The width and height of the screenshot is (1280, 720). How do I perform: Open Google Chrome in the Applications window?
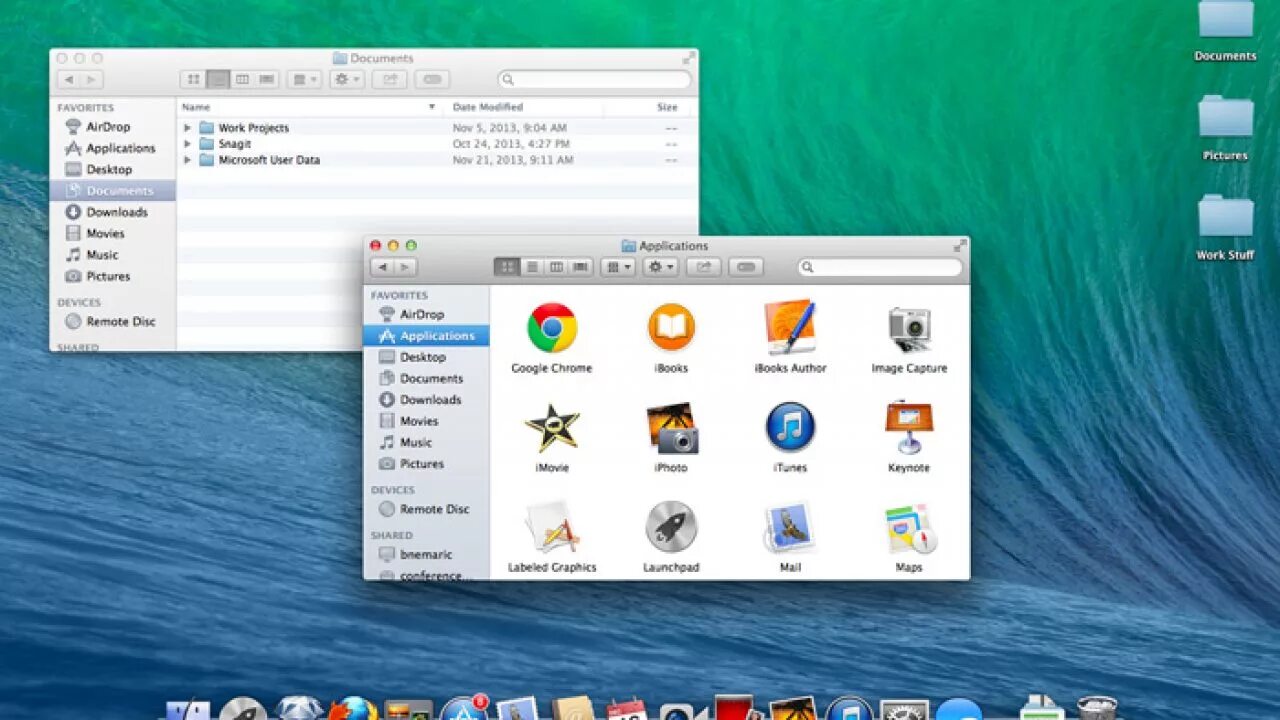[552, 328]
